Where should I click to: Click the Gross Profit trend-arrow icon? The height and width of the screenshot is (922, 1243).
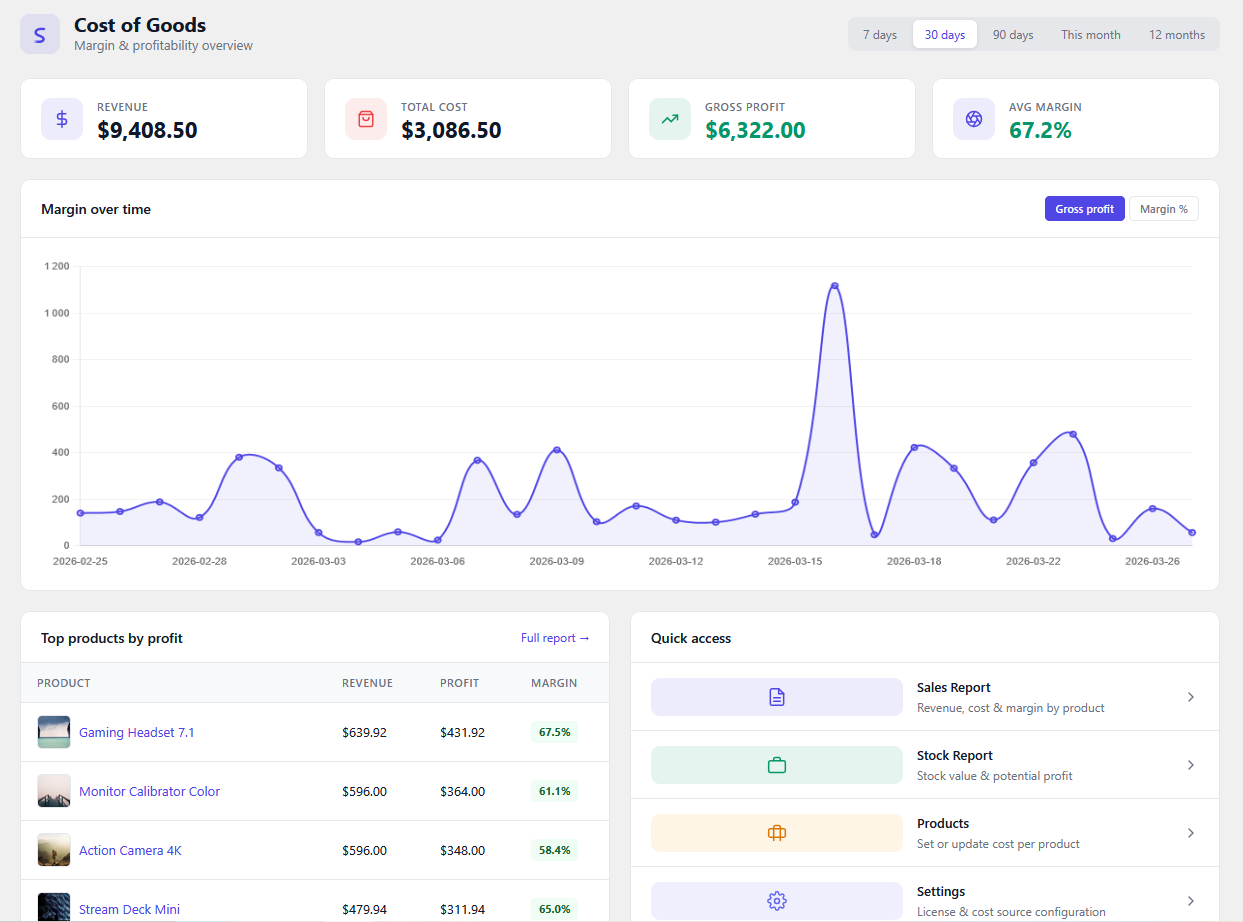point(669,118)
